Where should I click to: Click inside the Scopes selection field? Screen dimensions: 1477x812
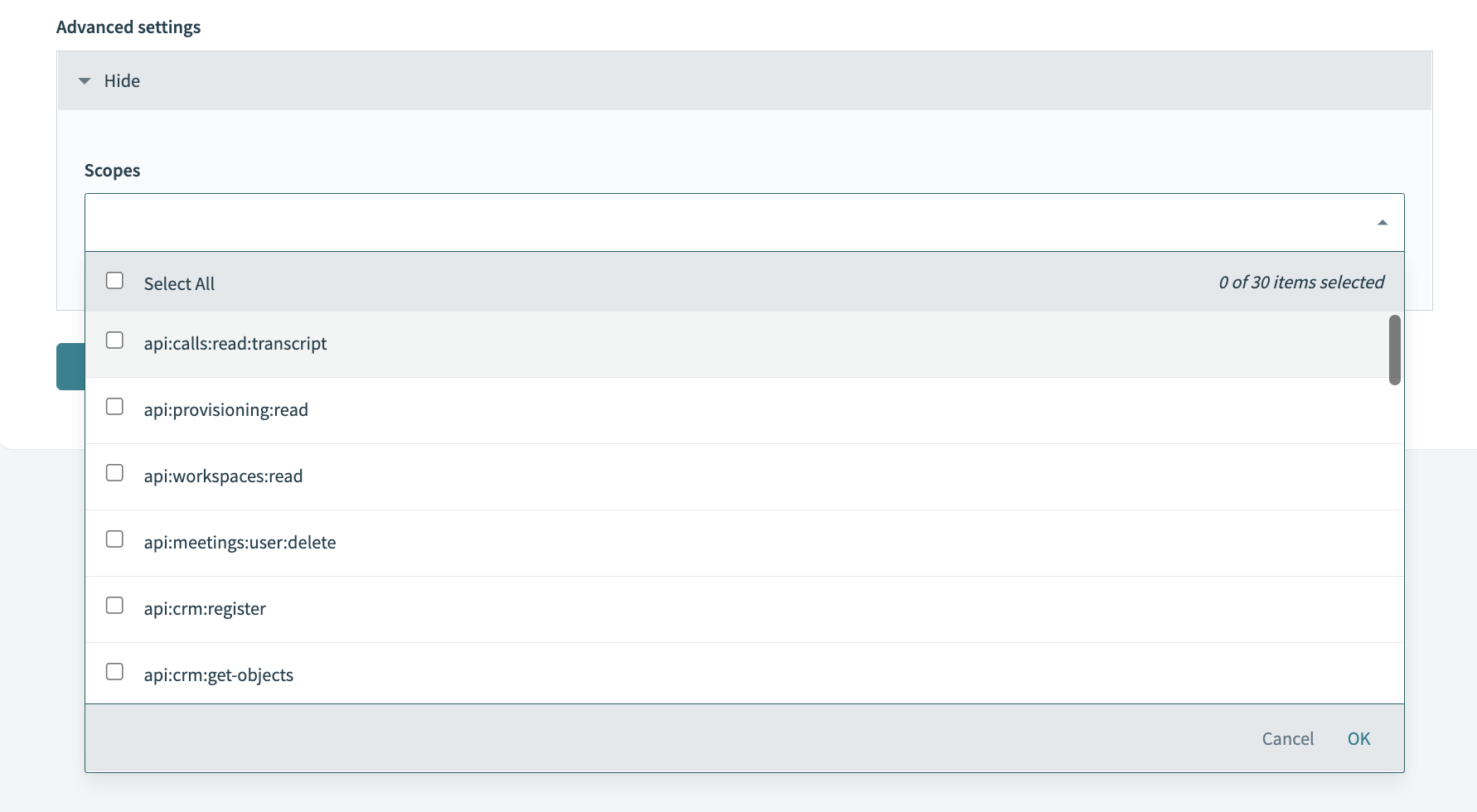[729, 223]
